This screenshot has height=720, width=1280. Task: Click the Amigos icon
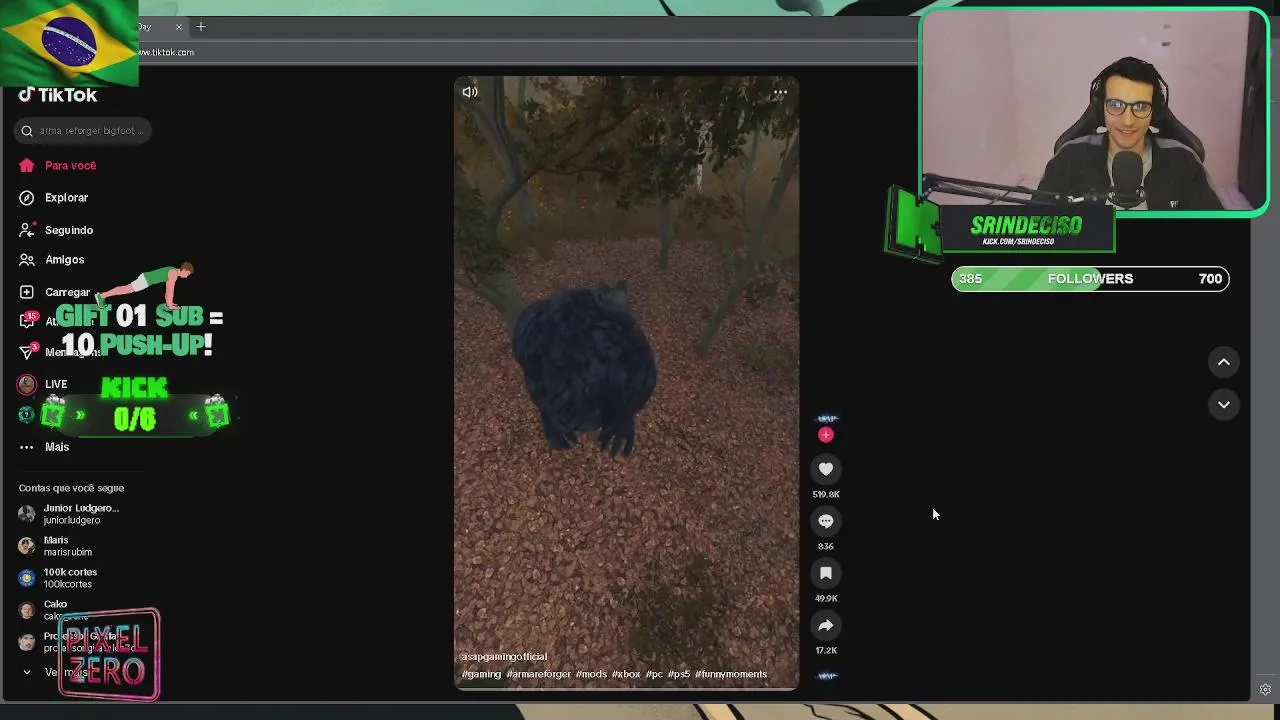(27, 260)
